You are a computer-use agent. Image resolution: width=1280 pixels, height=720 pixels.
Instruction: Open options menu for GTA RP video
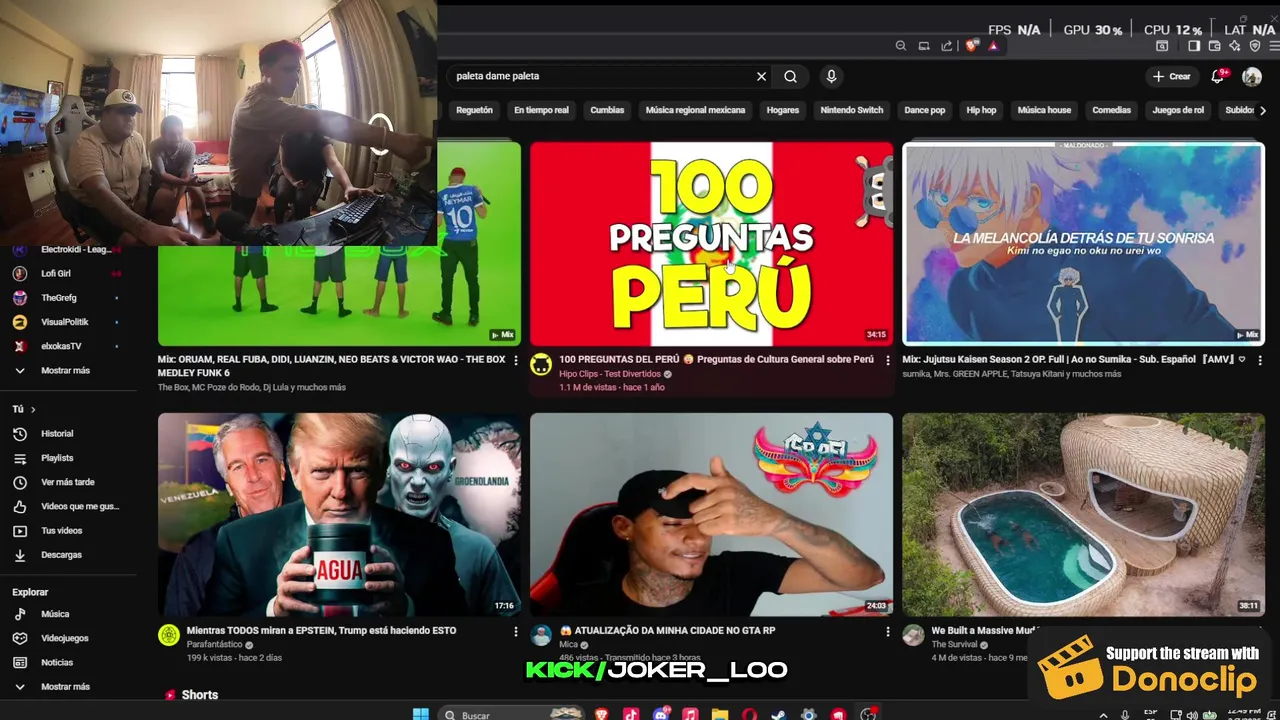coord(888,632)
